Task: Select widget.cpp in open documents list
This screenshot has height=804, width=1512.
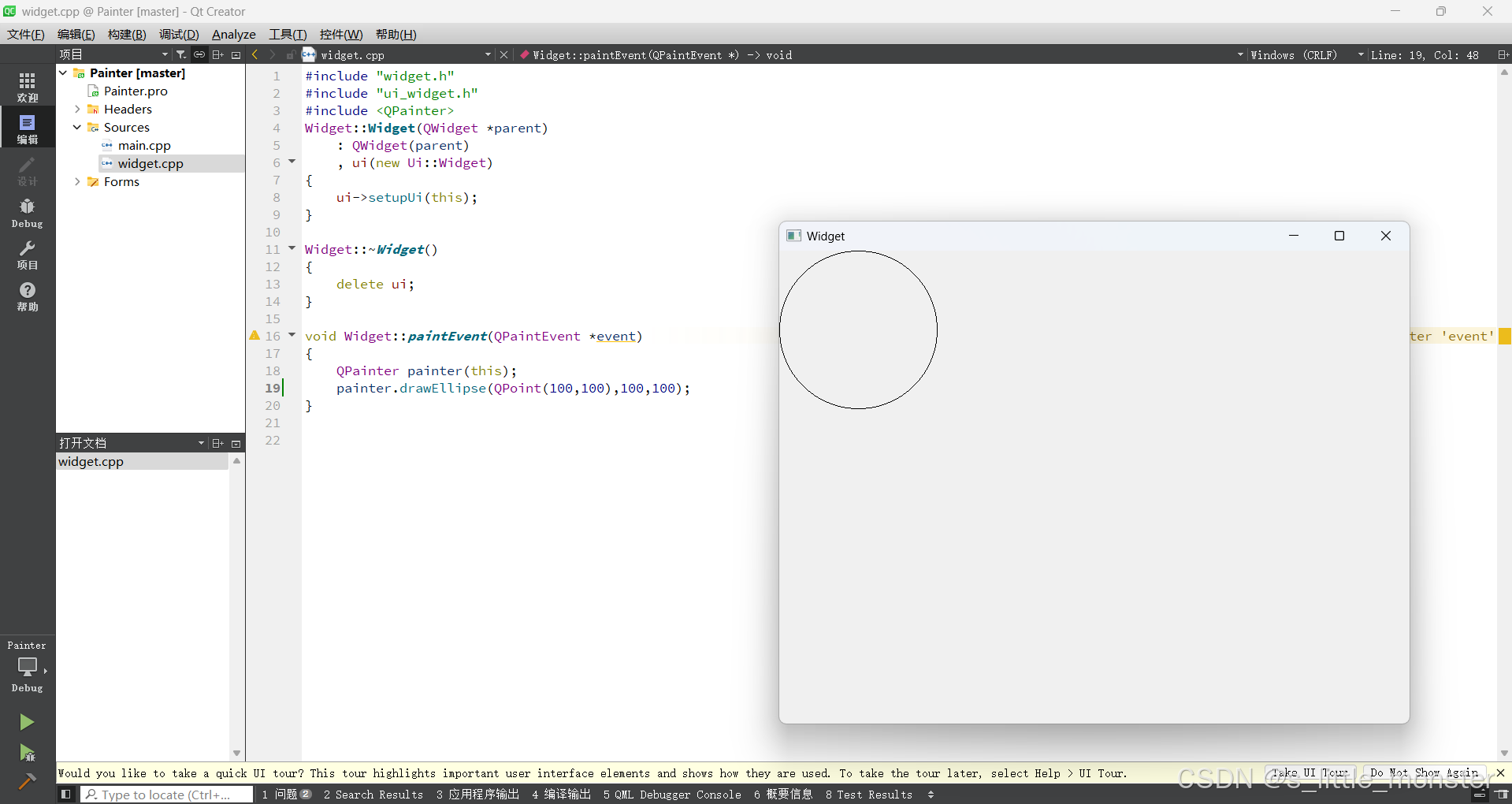Action: pos(143,461)
